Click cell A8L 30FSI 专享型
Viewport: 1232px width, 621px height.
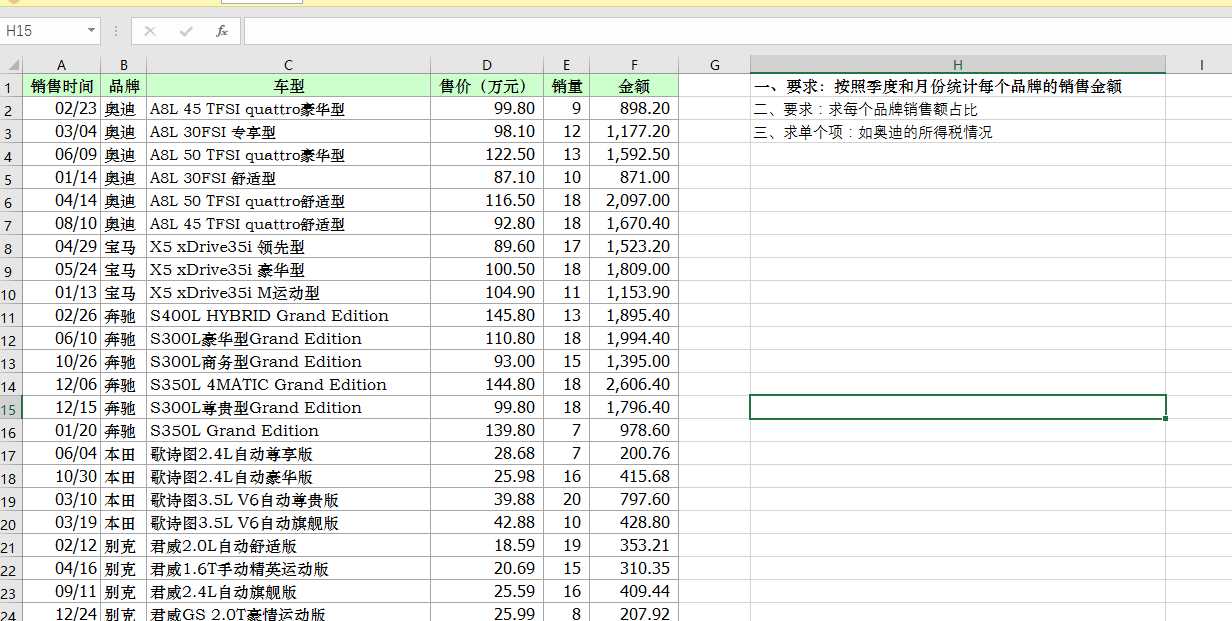[x=288, y=132]
